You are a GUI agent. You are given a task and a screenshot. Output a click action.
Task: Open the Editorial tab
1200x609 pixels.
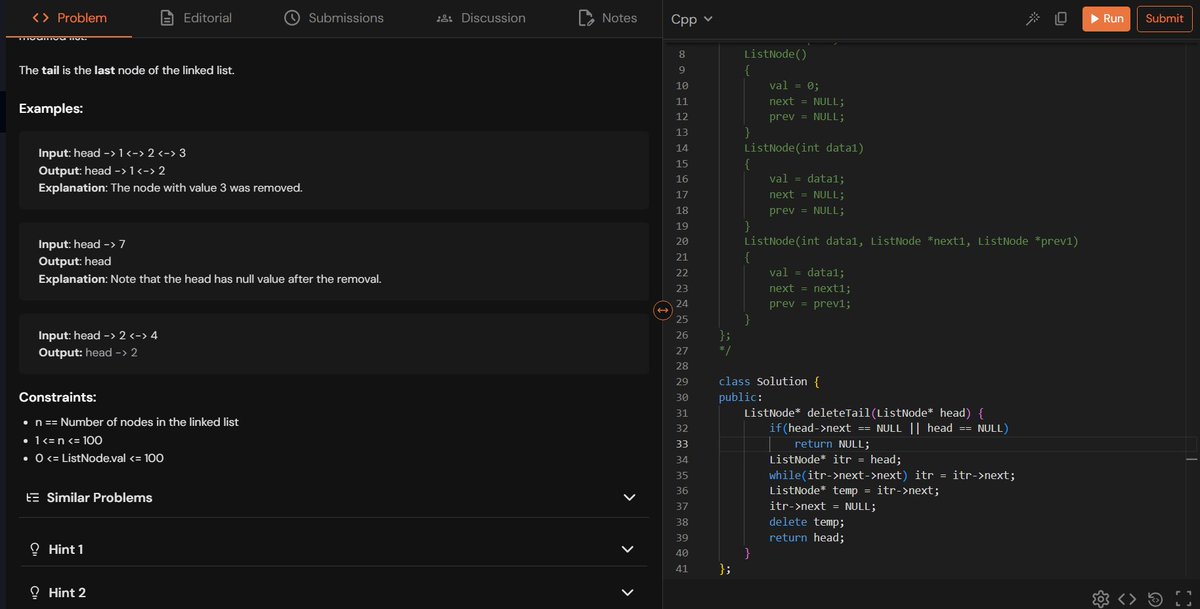click(x=196, y=18)
